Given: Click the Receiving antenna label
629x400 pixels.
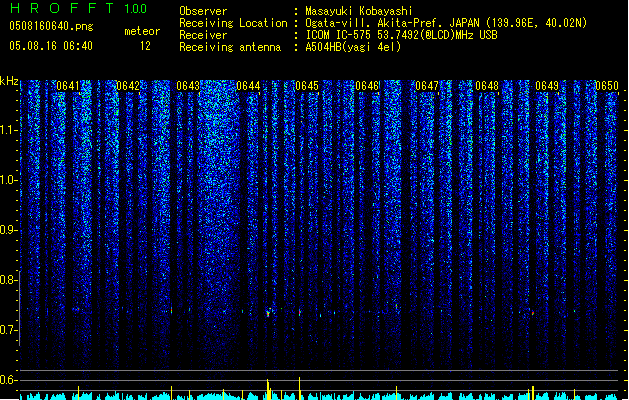Looking at the screenshot, I should (x=230, y=47).
